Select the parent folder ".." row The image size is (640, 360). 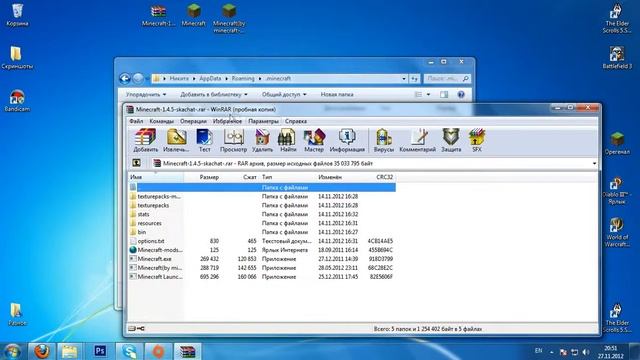tap(262, 187)
